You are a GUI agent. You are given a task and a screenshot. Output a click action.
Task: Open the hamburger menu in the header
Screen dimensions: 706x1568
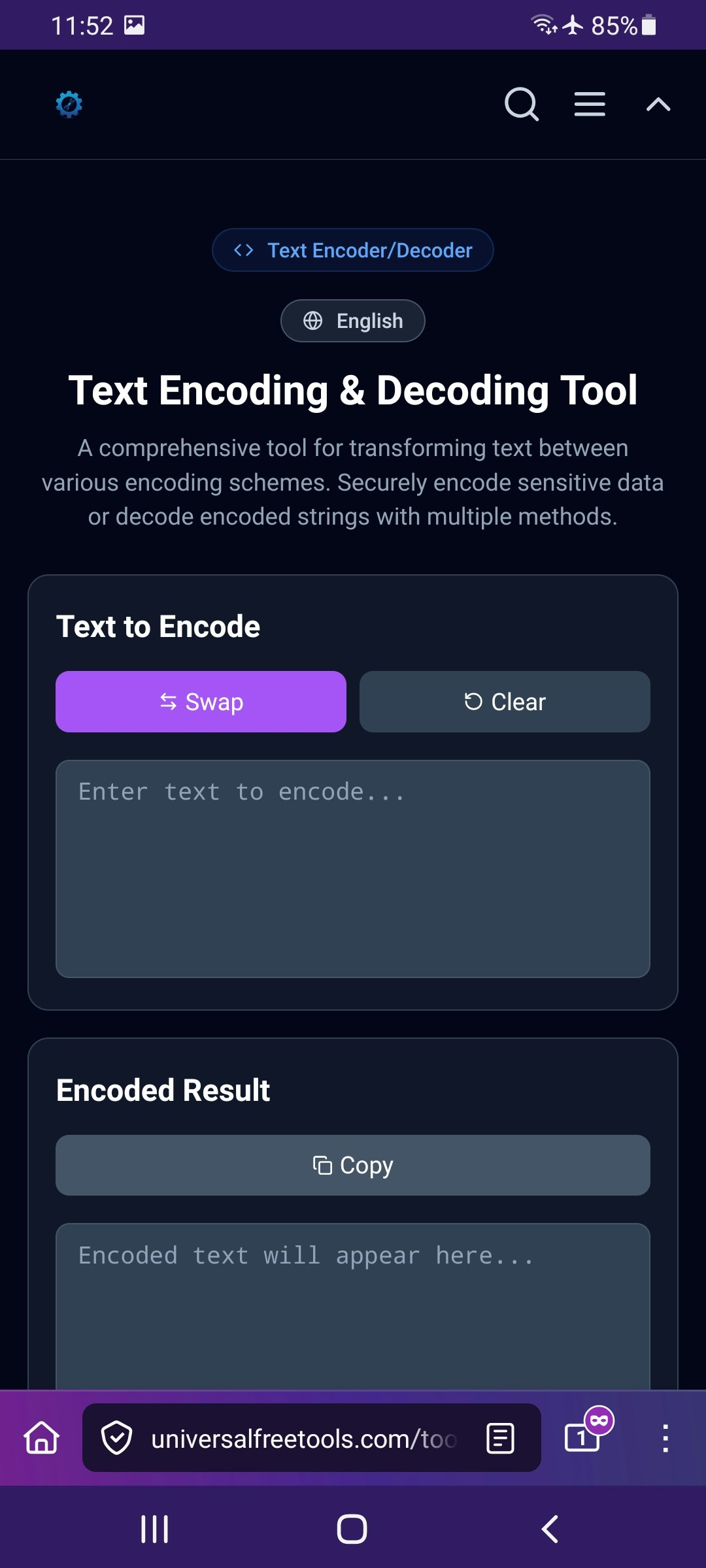pos(588,105)
